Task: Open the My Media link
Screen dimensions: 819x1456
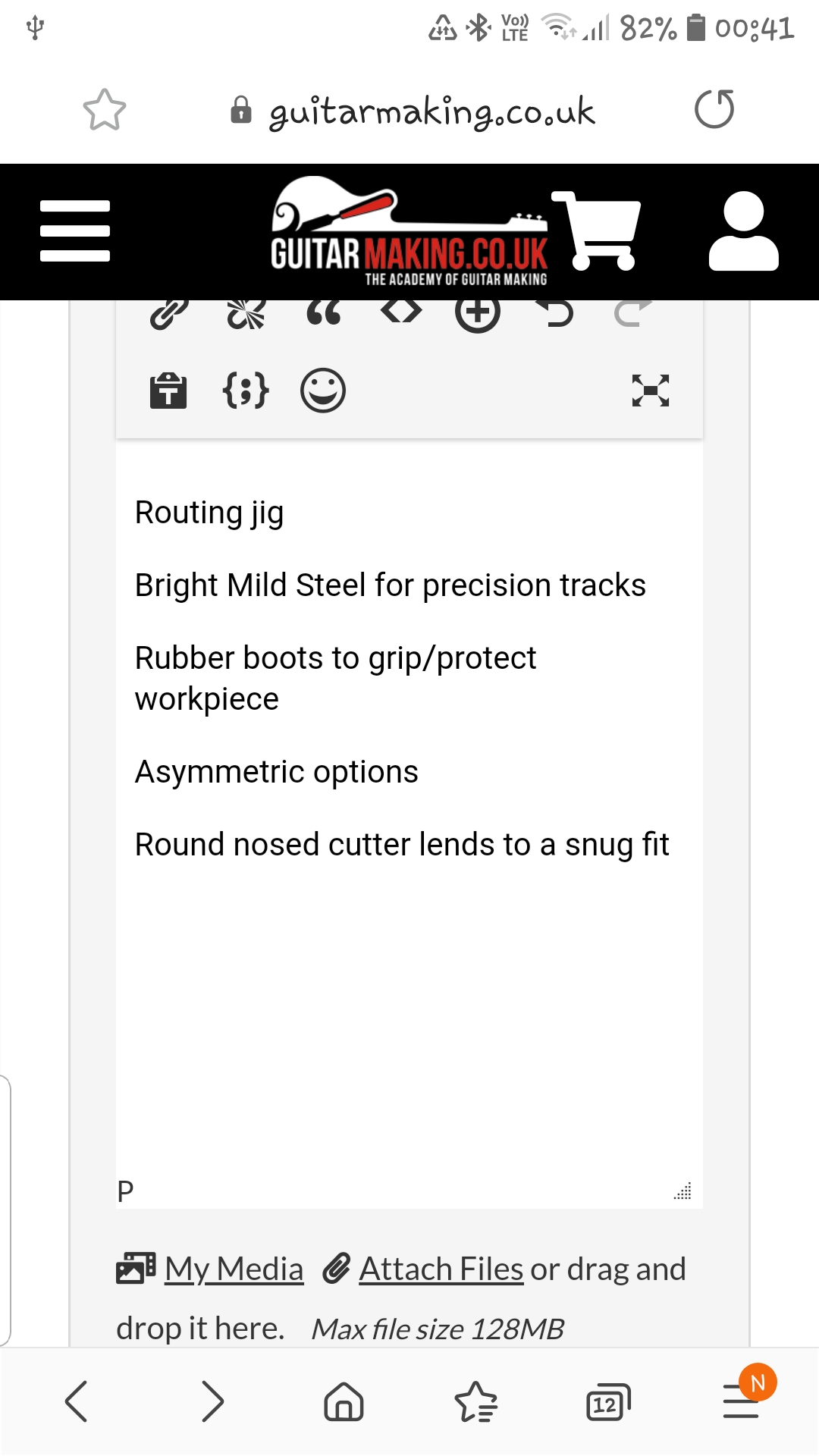Action: (x=234, y=1269)
